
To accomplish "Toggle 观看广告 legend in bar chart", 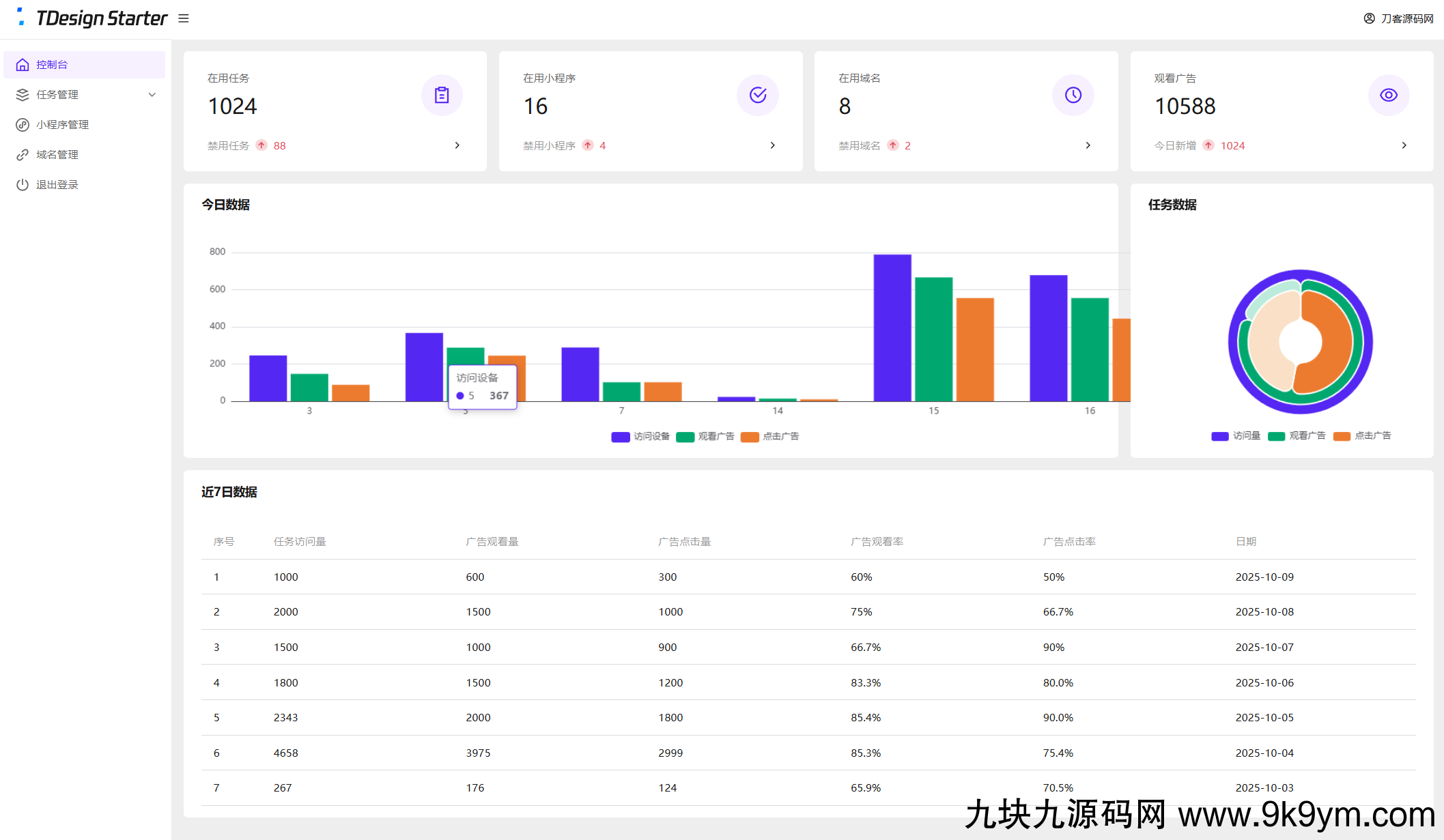I will tap(705, 437).
